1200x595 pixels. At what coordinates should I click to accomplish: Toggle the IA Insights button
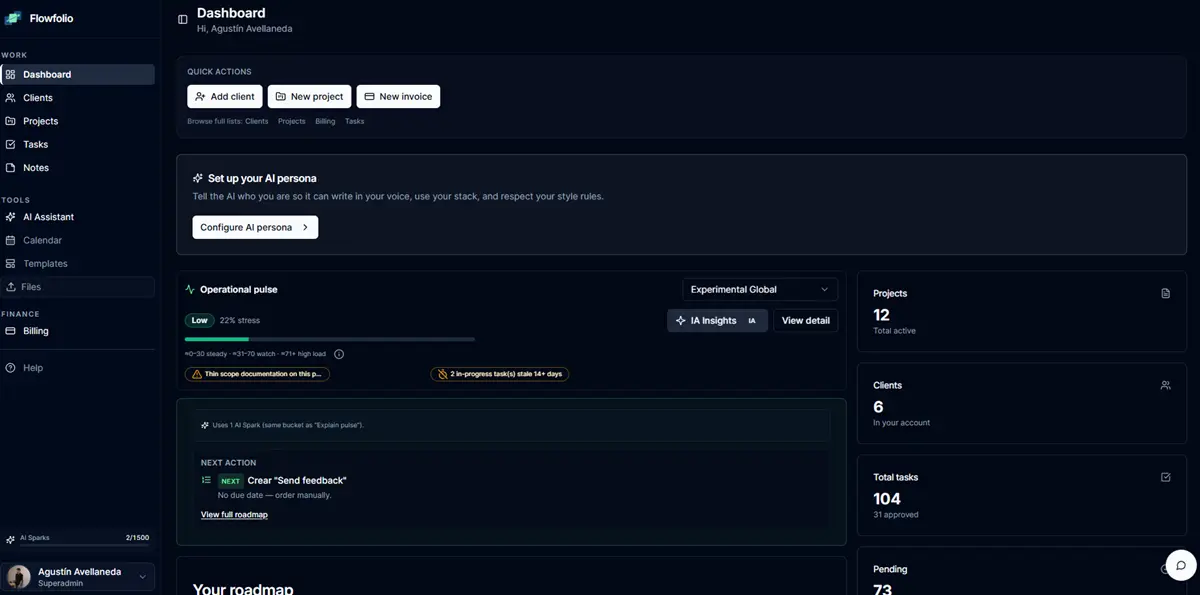click(x=717, y=320)
